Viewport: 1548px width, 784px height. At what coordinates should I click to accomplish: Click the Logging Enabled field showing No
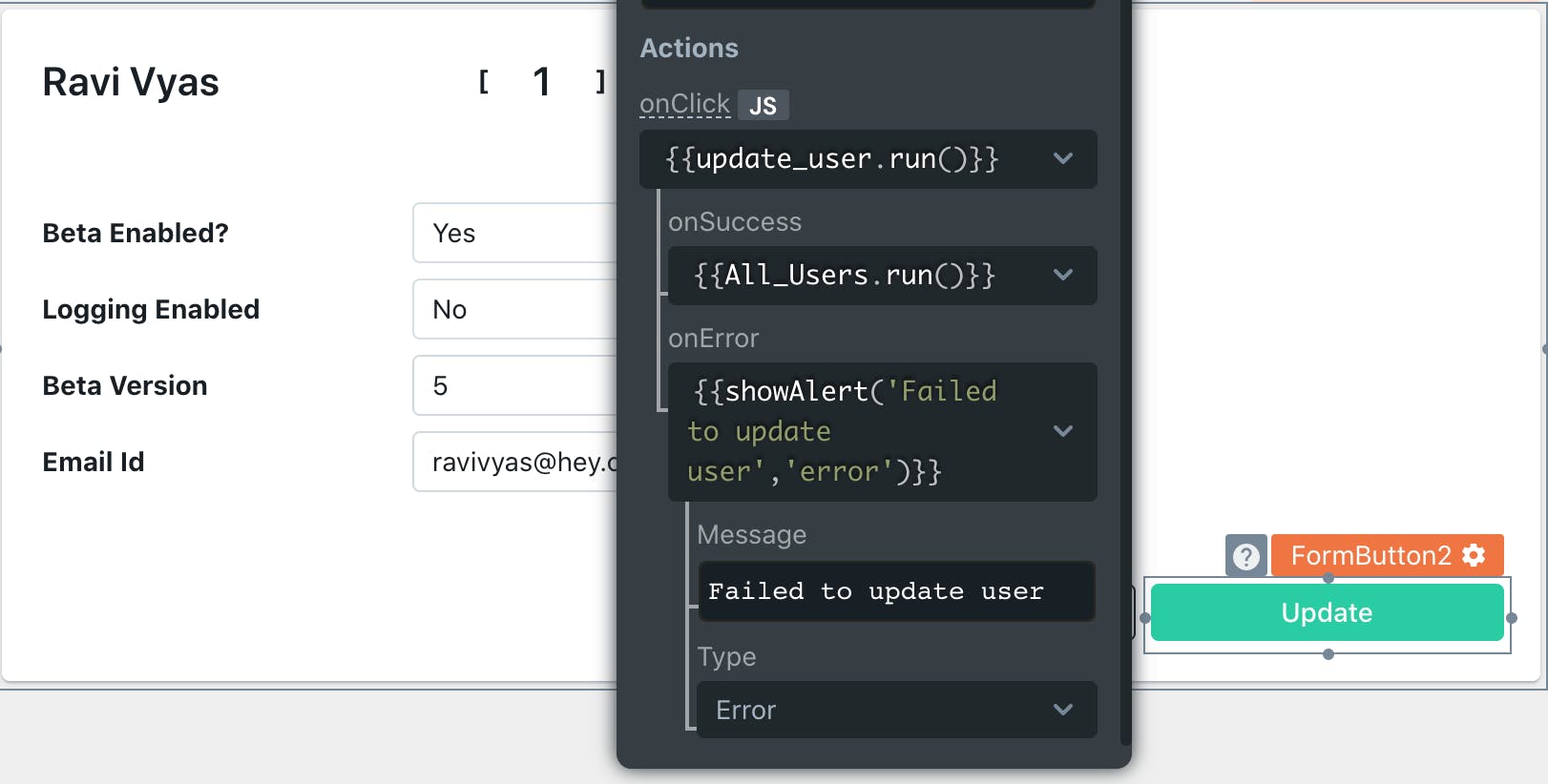515,309
